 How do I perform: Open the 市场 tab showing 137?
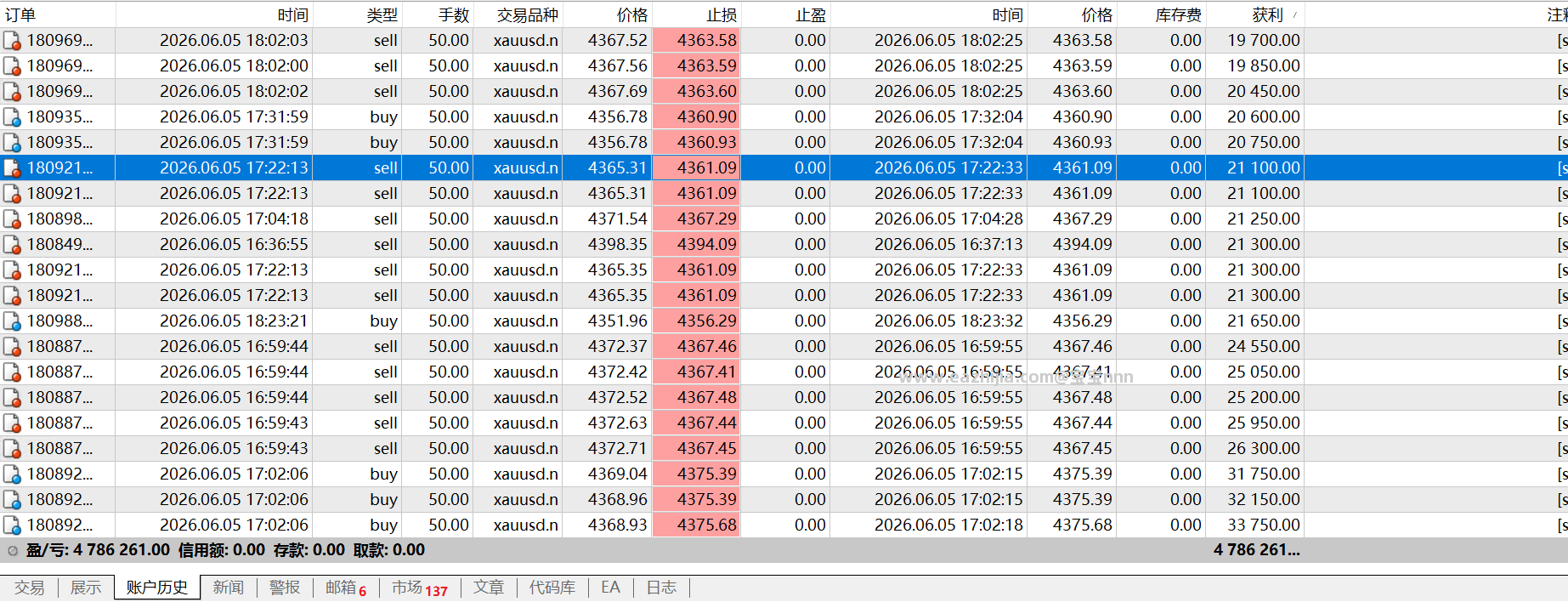[419, 588]
